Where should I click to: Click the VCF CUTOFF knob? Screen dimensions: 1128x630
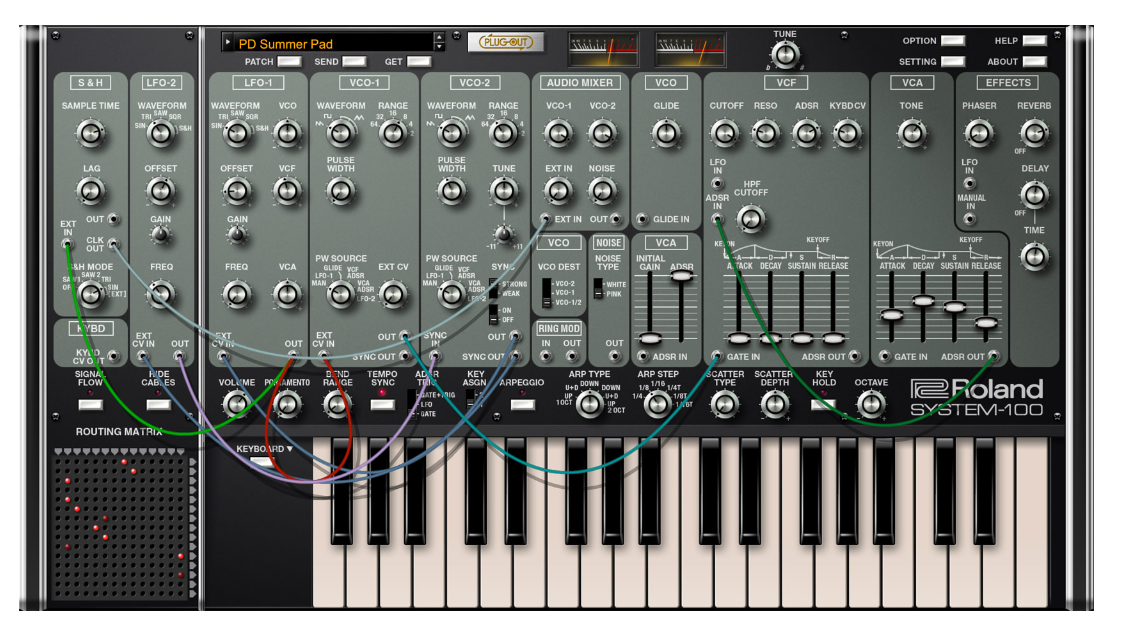coord(725,133)
